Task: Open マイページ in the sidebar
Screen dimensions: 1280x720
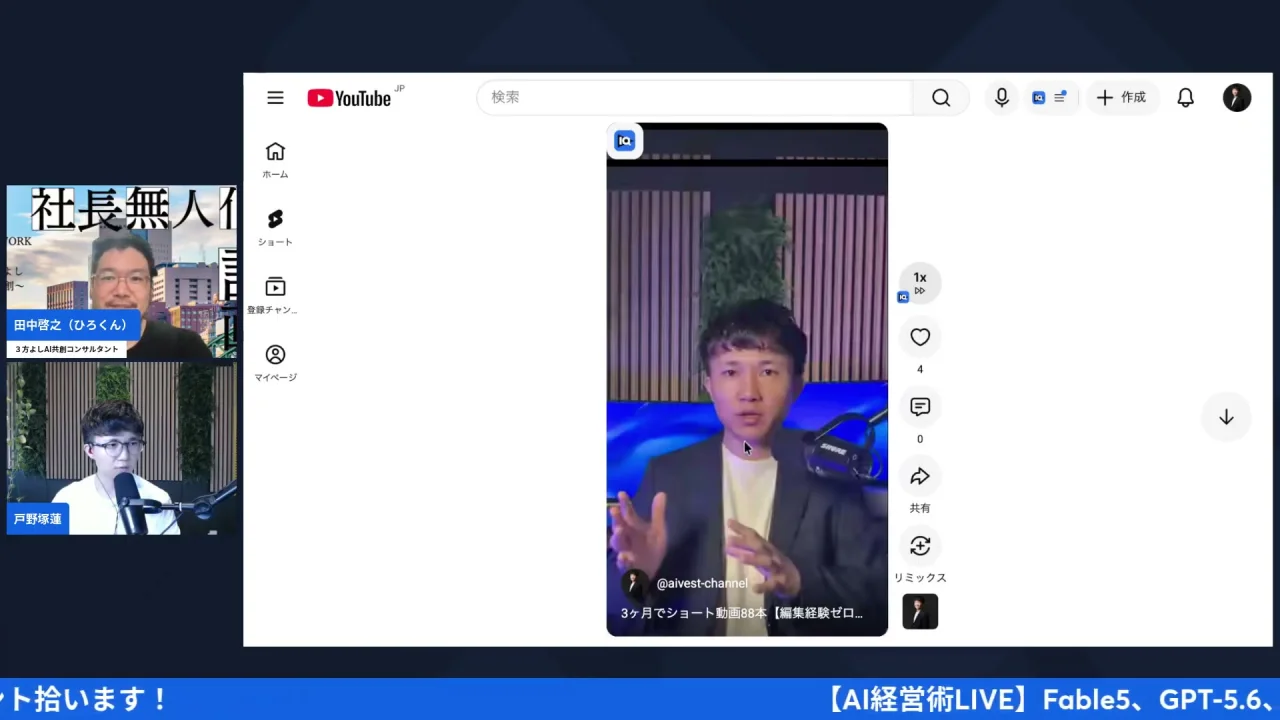Action: coord(275,363)
